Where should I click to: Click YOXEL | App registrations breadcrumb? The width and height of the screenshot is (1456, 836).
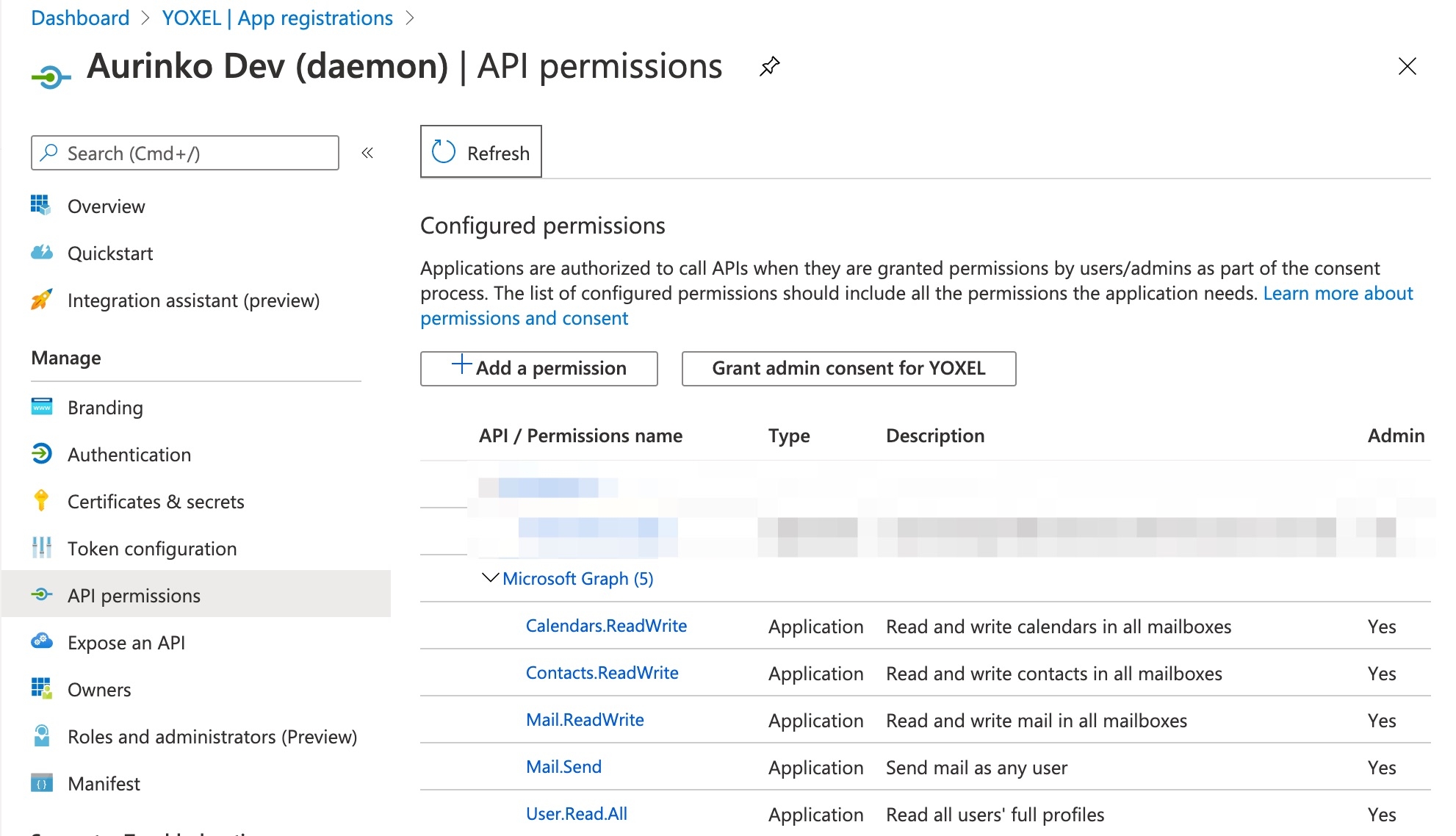(x=278, y=18)
